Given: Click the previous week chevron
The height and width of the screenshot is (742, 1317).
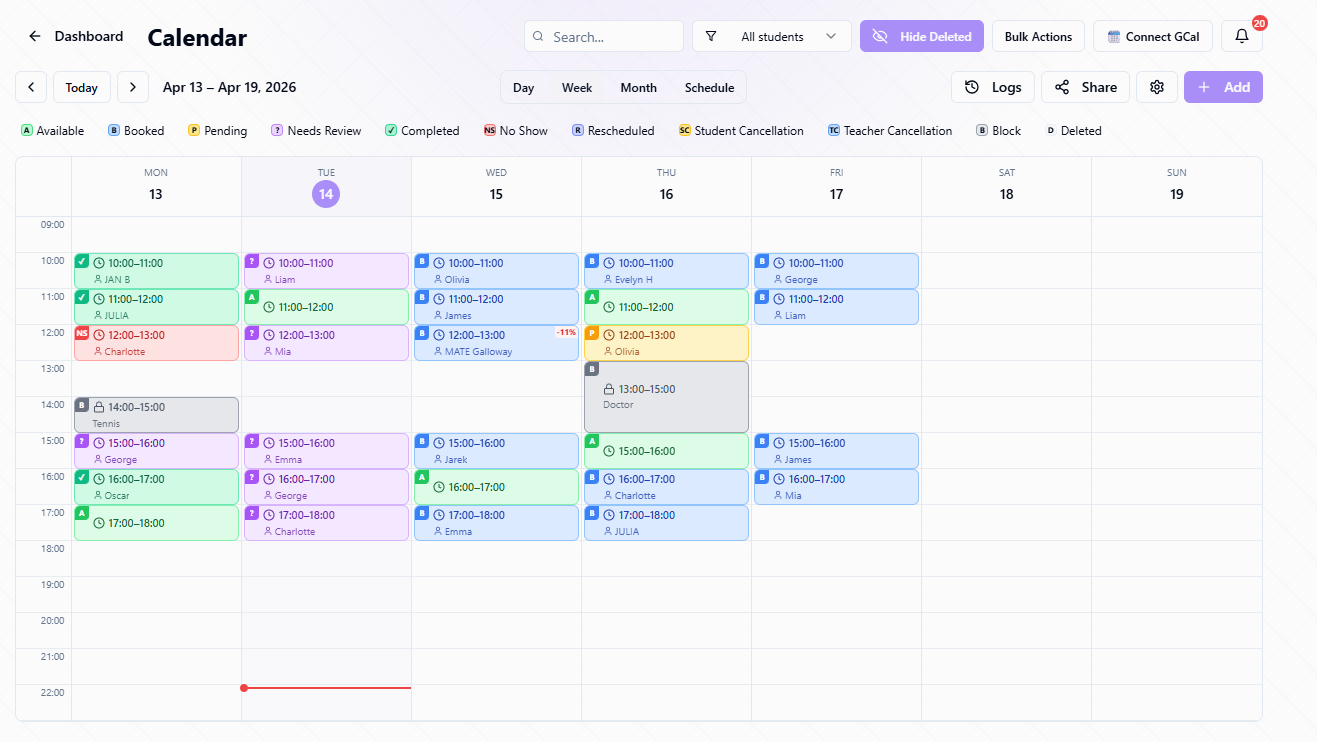Looking at the screenshot, I should (31, 87).
